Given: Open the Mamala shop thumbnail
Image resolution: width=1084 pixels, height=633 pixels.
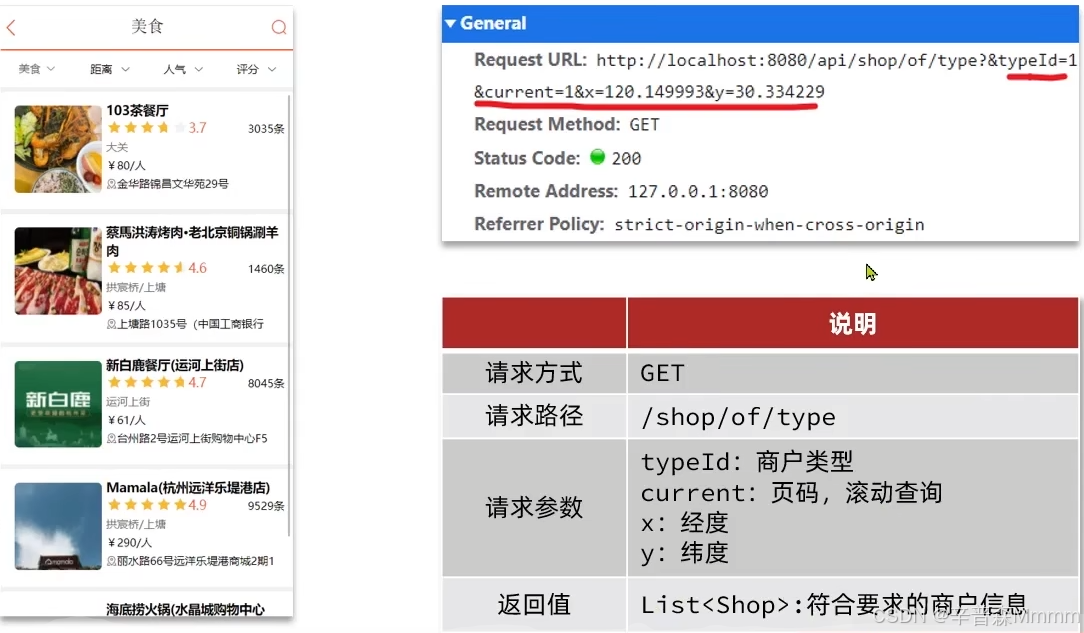Looking at the screenshot, I should (x=58, y=526).
